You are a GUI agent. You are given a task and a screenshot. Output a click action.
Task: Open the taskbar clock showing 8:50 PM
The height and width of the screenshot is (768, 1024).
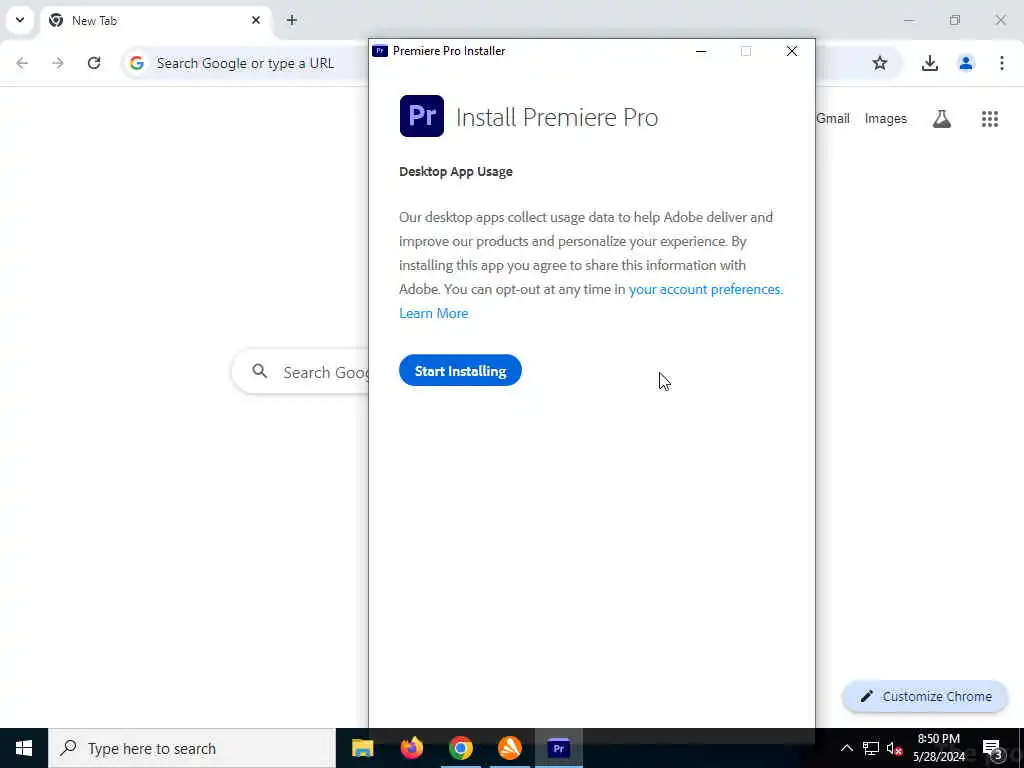[939, 748]
